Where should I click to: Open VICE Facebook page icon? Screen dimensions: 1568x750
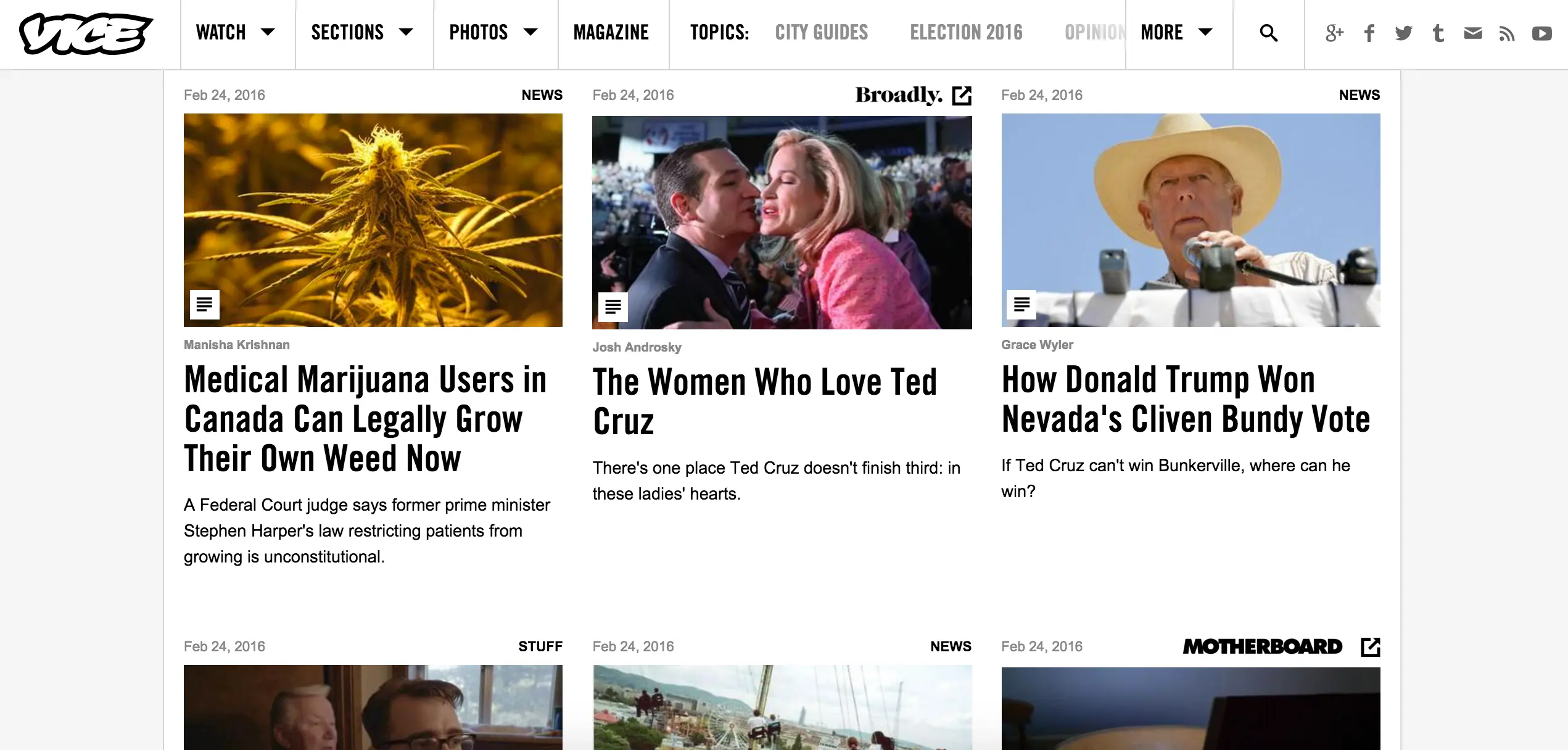(x=1369, y=33)
